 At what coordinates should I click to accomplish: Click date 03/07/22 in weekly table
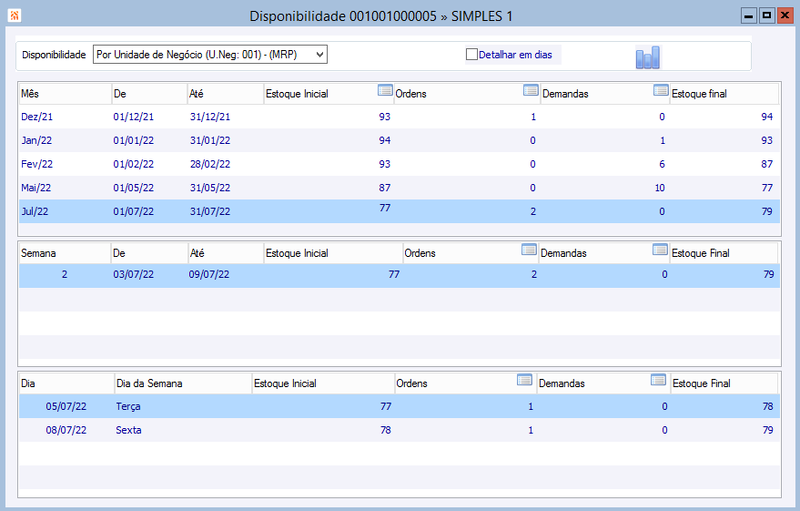(133, 274)
